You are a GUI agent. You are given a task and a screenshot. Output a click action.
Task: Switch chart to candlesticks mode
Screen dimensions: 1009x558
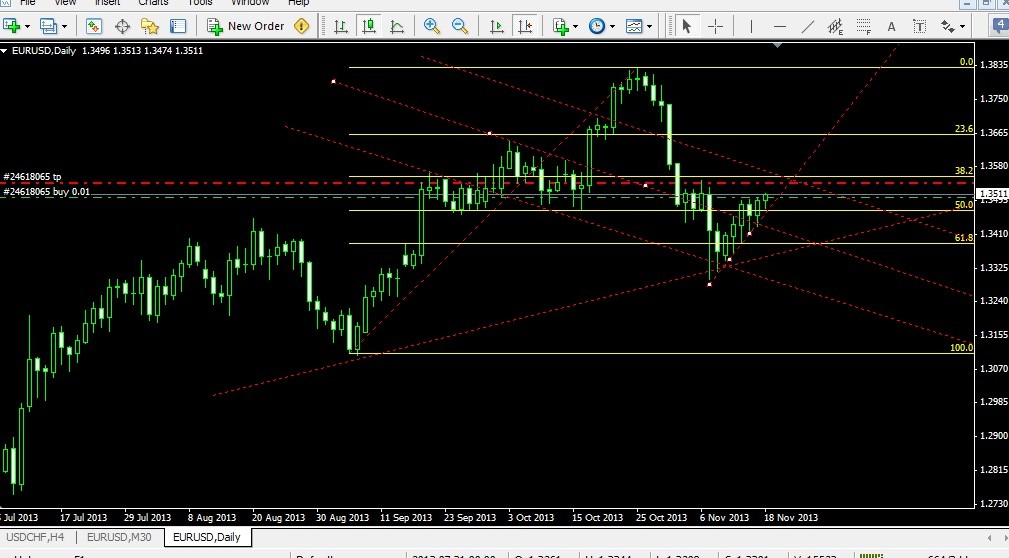tap(369, 26)
